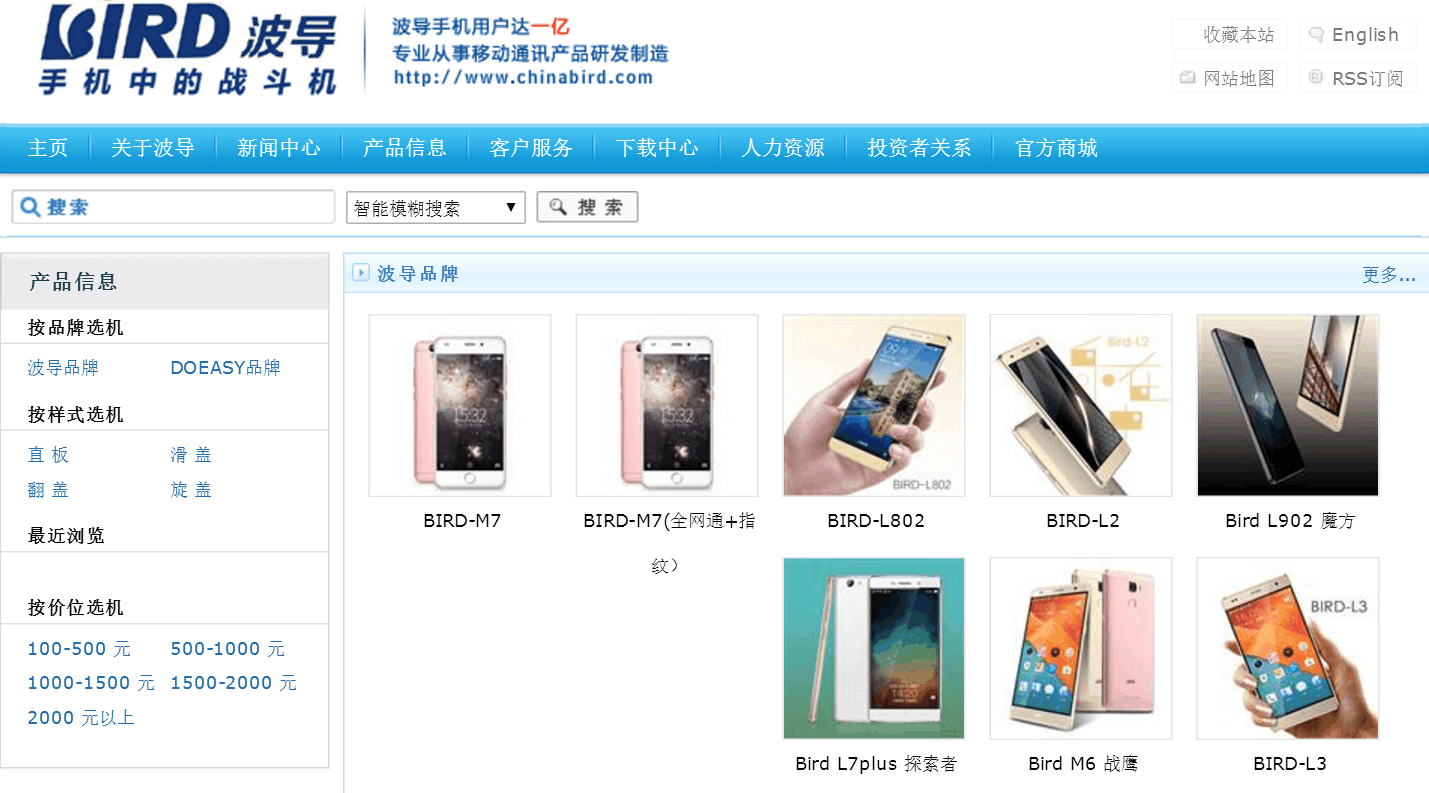Click the 更多... link
1429x793 pixels.
coord(1389,275)
